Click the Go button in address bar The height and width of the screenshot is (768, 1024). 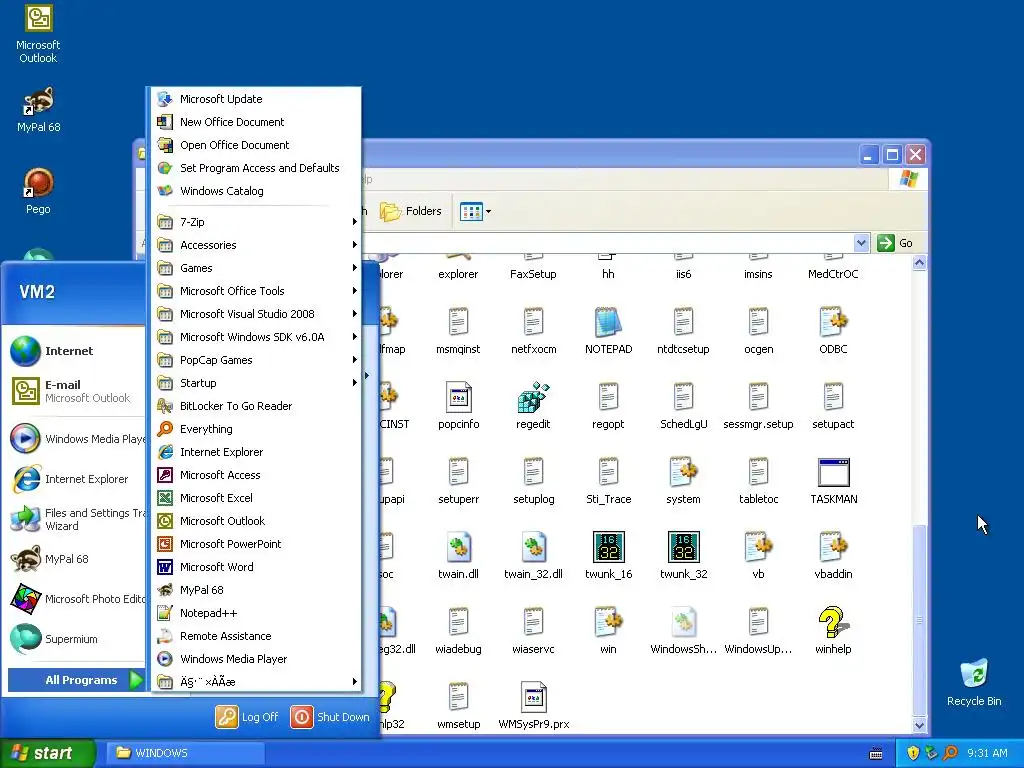tap(895, 243)
